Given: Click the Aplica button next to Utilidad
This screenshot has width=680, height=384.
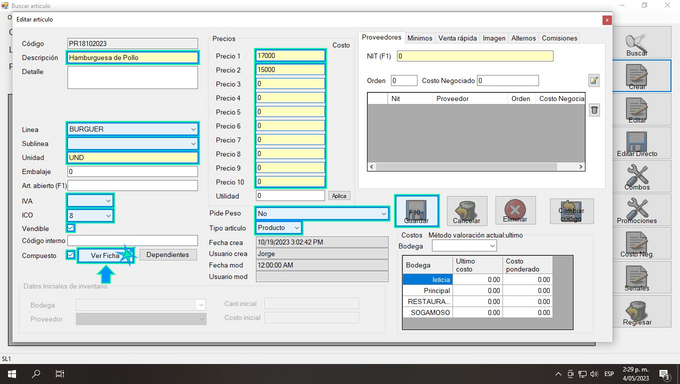Looking at the screenshot, I should coord(339,196).
